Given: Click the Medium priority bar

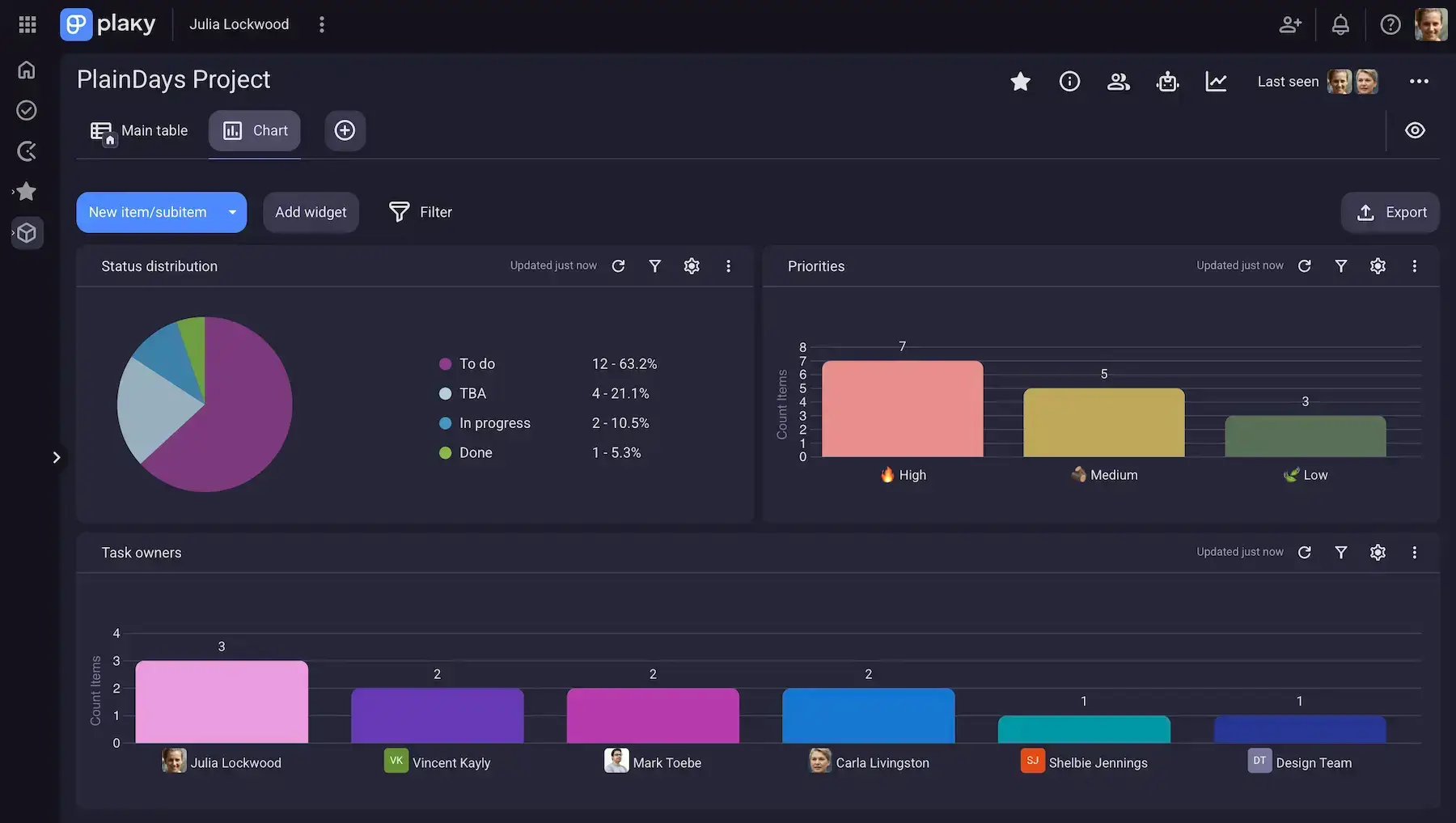Looking at the screenshot, I should point(1104,422).
